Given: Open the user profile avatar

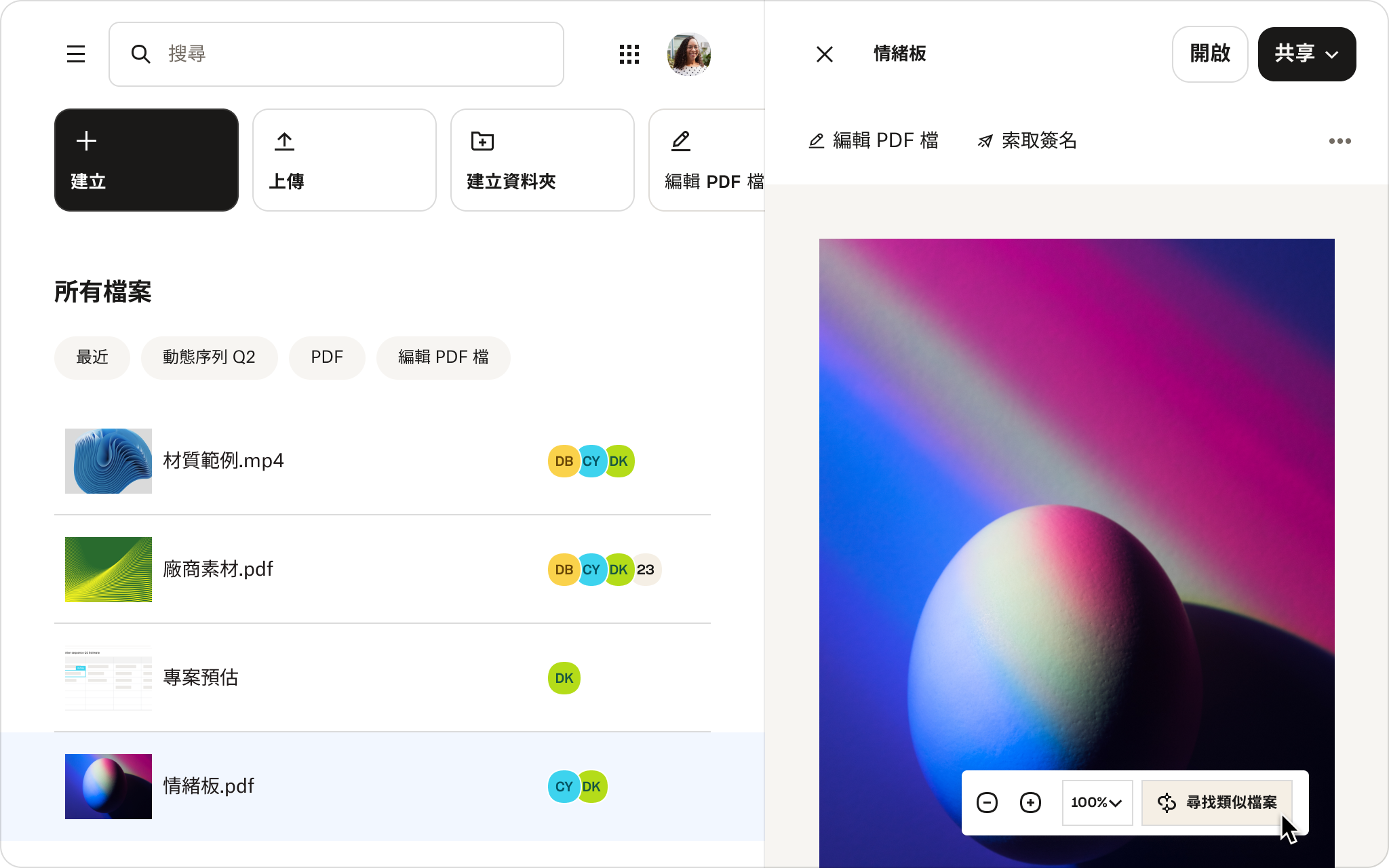Looking at the screenshot, I should coord(689,54).
